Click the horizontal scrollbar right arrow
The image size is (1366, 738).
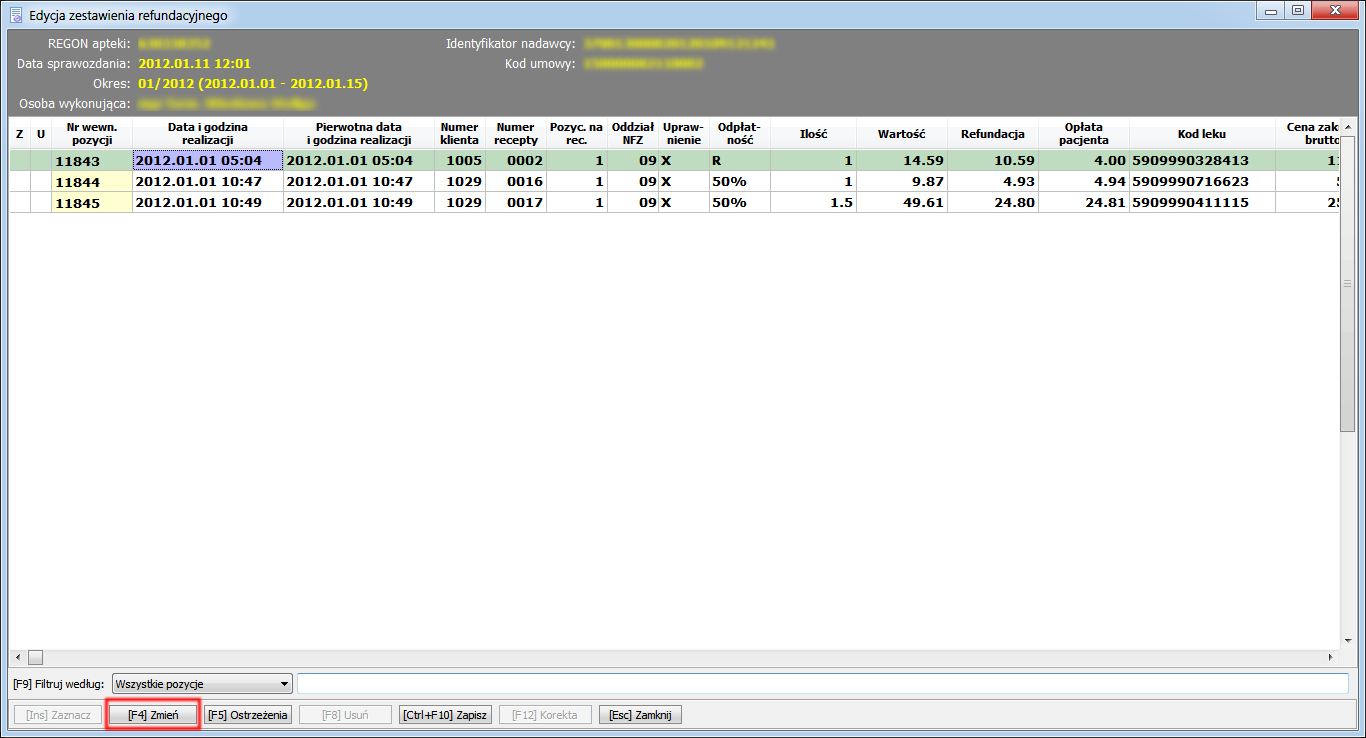[1330, 657]
